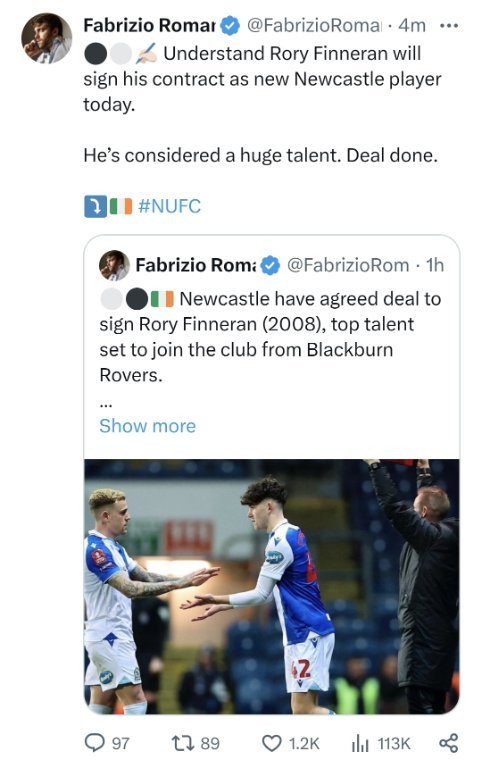
Task: Click the Fabrizio Romano display name at top
Action: (x=149, y=25)
